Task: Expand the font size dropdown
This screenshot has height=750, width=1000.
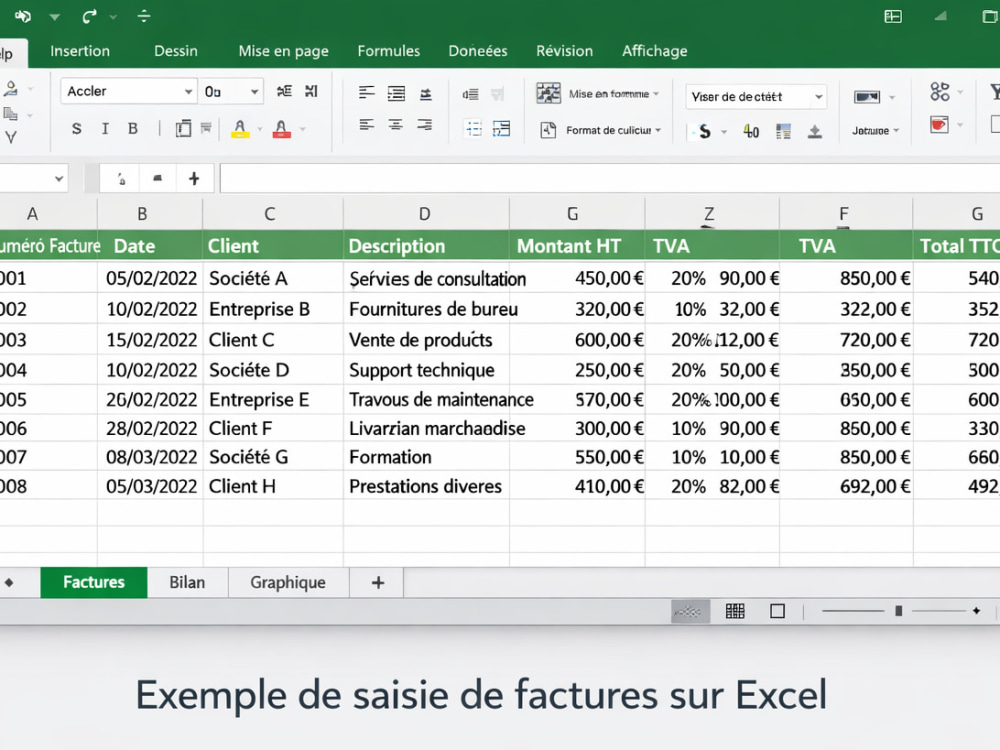Action: click(254, 92)
